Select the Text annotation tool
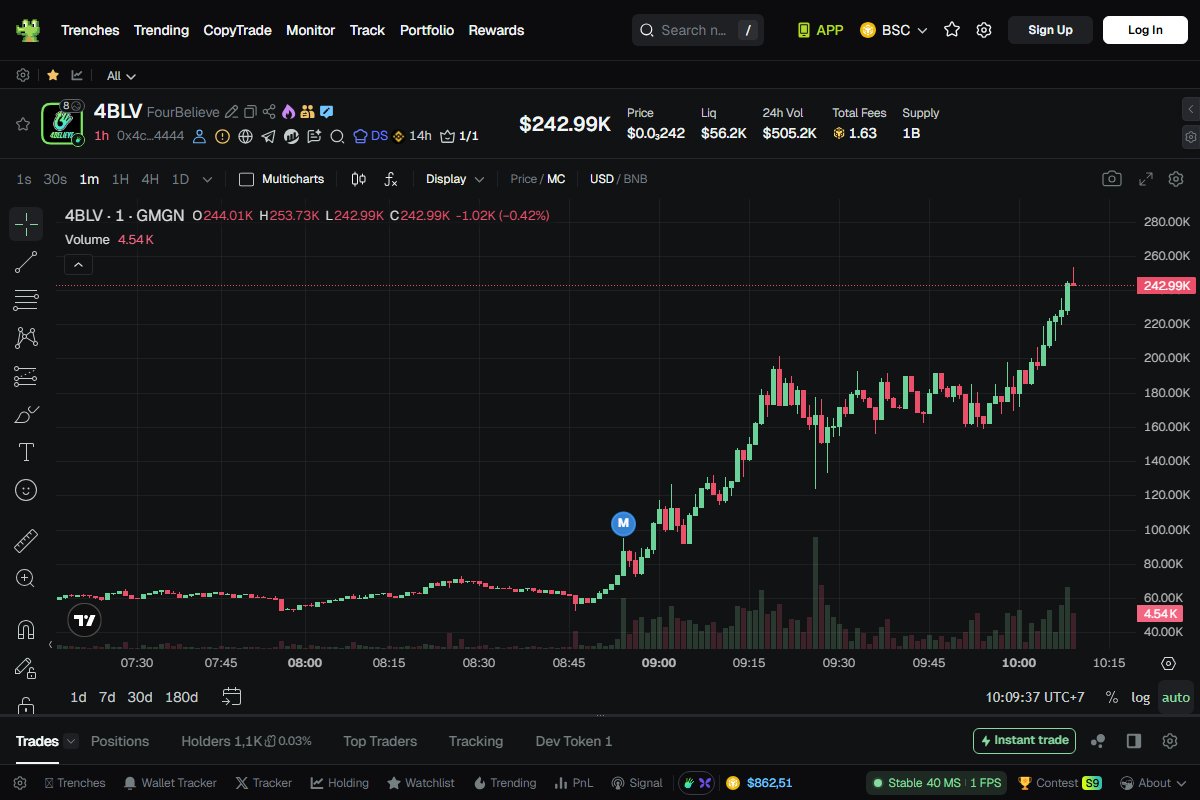 pyautogui.click(x=26, y=452)
